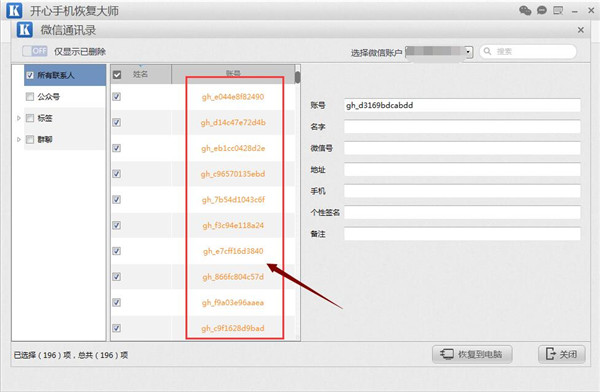
Task: Select account gh_c96570135ebd
Action: tap(233, 174)
